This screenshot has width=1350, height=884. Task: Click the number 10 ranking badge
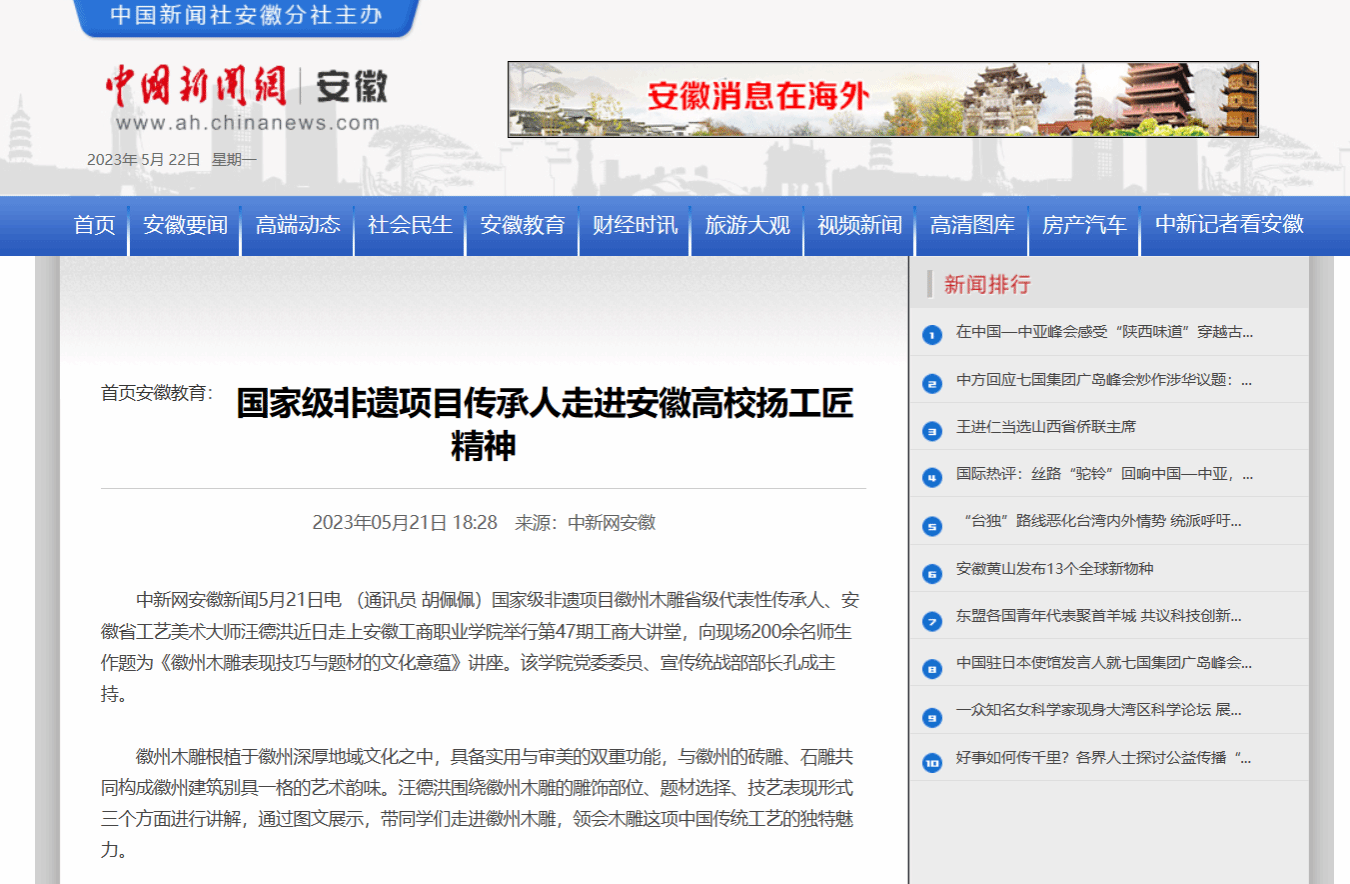pyautogui.click(x=932, y=762)
